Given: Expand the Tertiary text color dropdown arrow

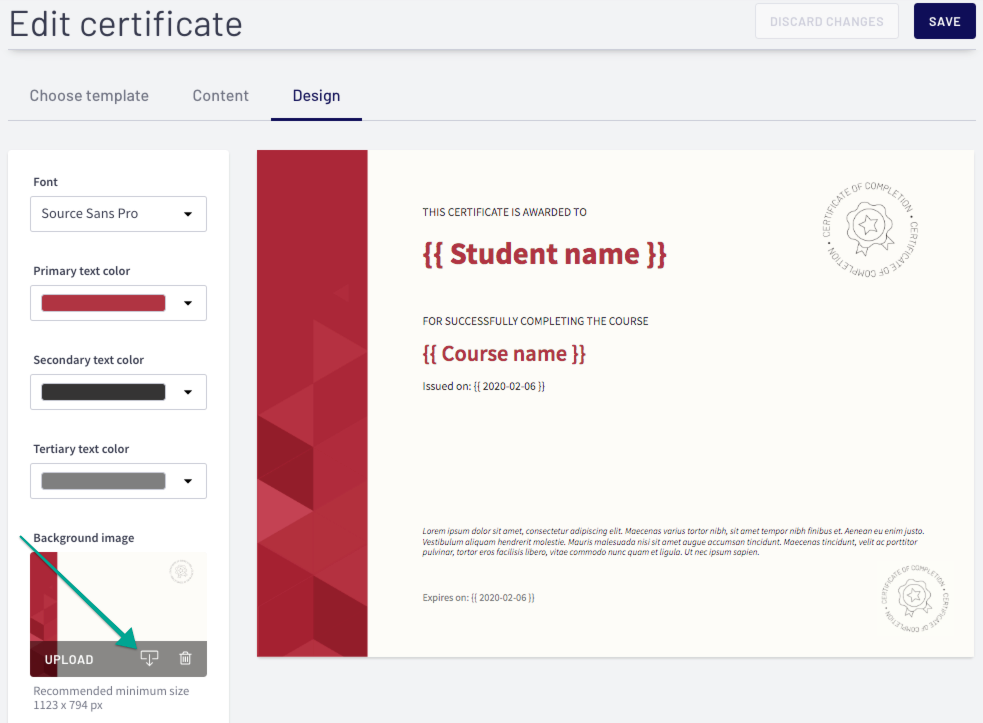Looking at the screenshot, I should [187, 481].
